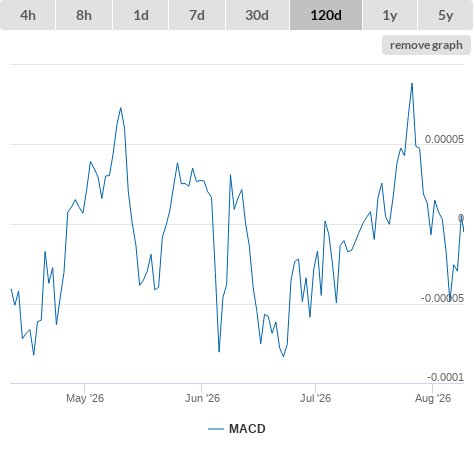The height and width of the screenshot is (455, 474).
Task: Toggle the MACD series legend label
Action: 247,429
